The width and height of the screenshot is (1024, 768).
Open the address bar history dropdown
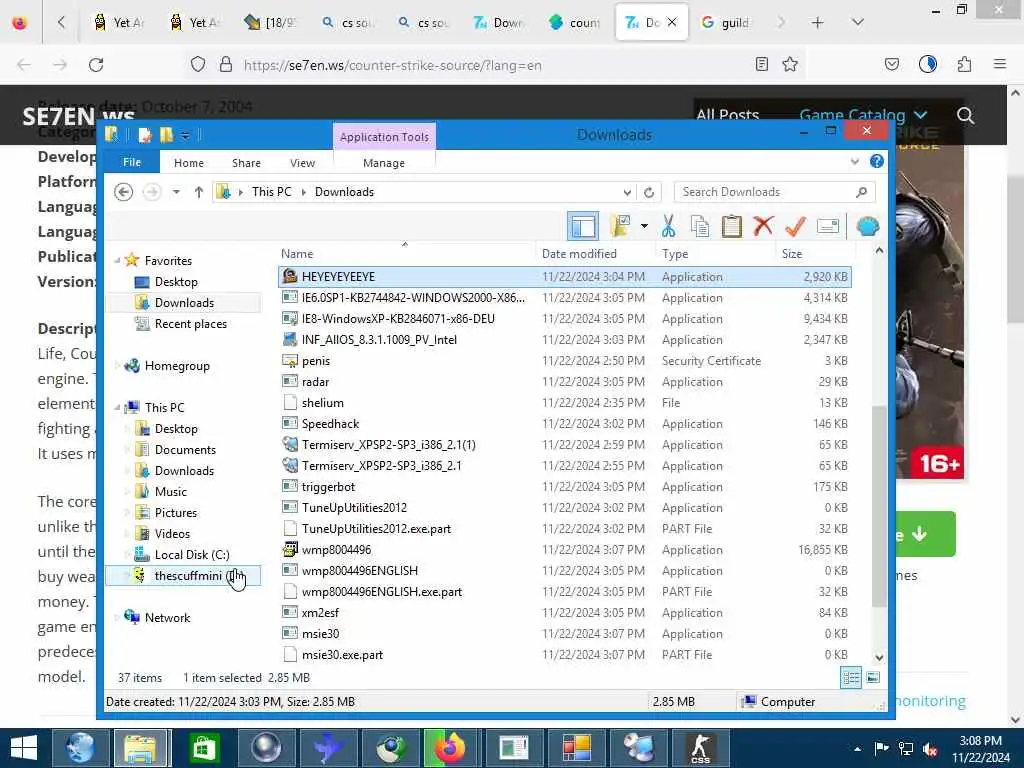[x=627, y=192]
